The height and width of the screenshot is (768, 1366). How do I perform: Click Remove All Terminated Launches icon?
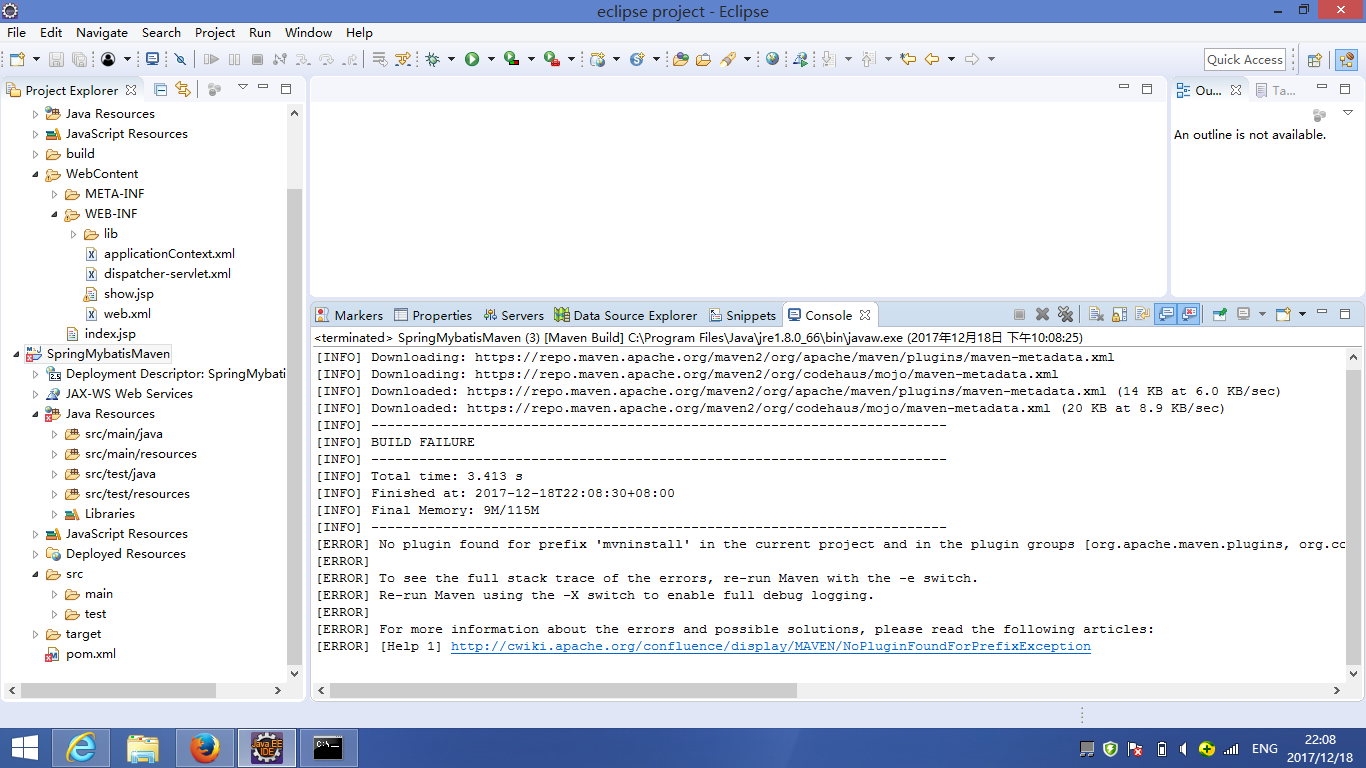[x=1065, y=314]
